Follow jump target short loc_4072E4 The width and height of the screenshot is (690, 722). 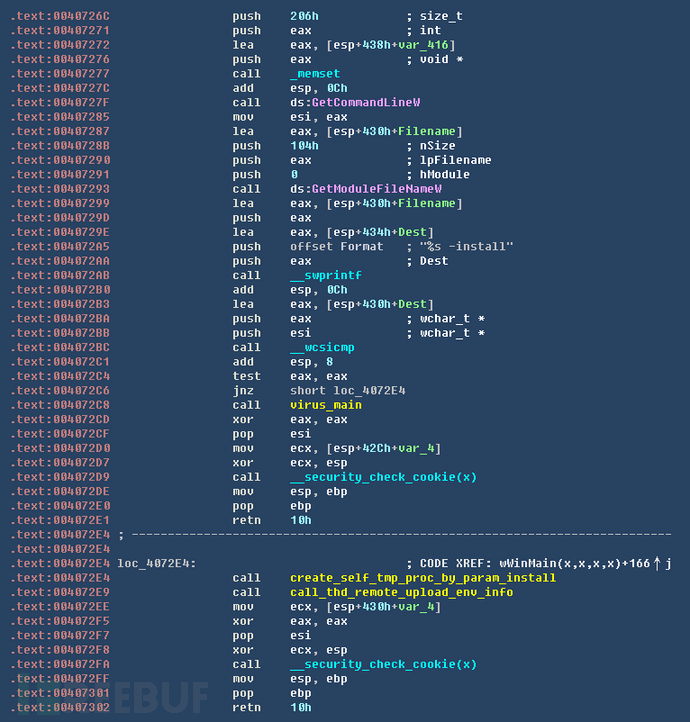[348, 390]
